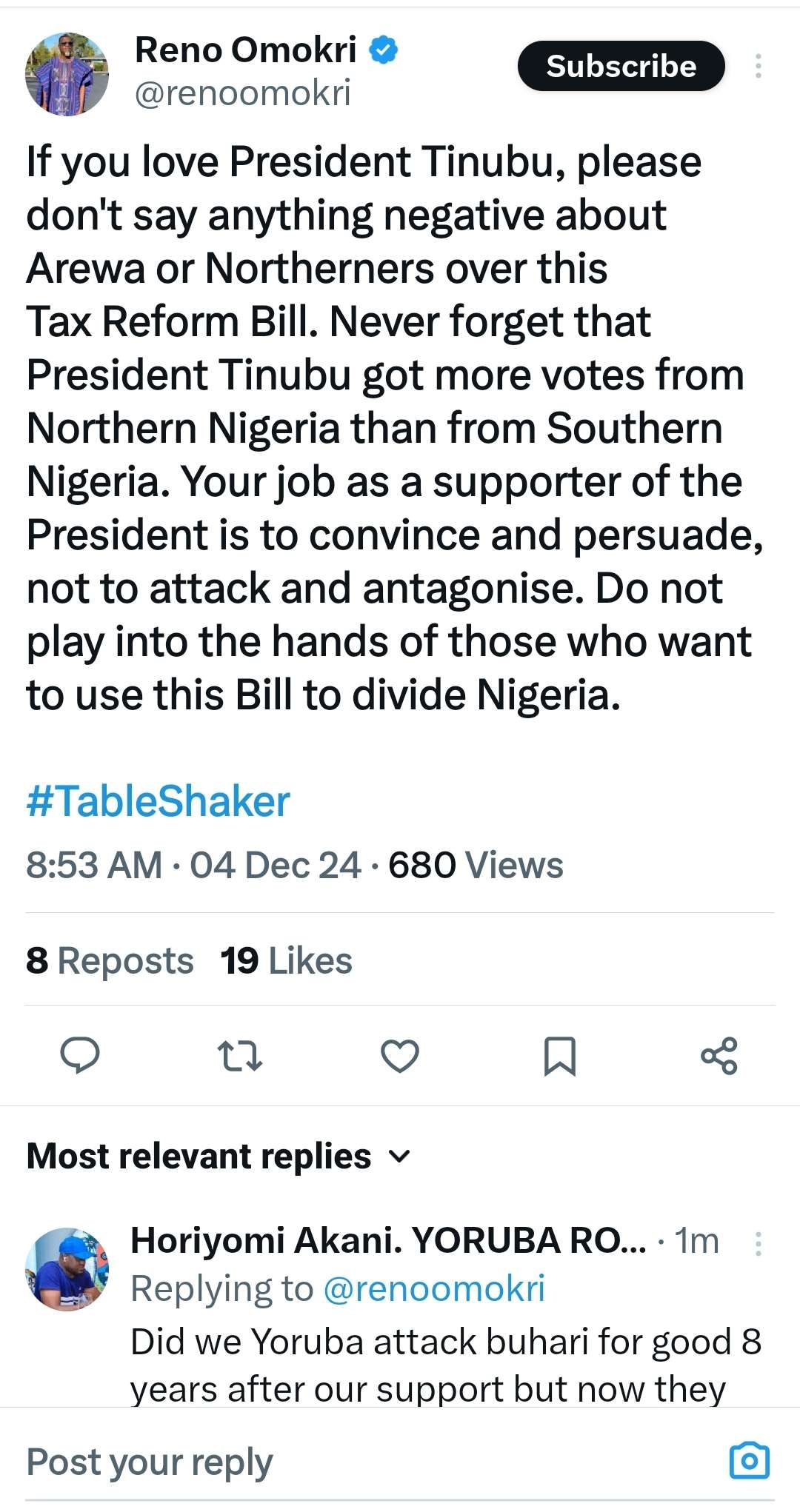Screen dimensions: 800x1512
Task: Open the camera icon in reply box
Action: point(750,1461)
